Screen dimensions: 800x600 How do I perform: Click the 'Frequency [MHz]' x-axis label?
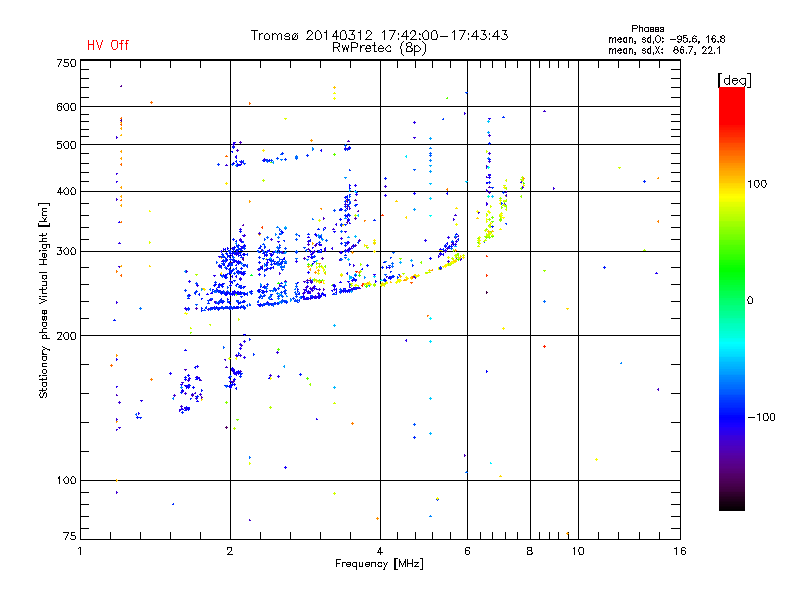coord(379,564)
